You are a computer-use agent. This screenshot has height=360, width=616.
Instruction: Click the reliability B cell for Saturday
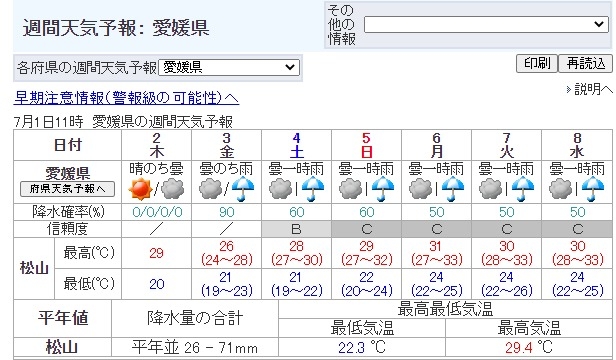297,229
